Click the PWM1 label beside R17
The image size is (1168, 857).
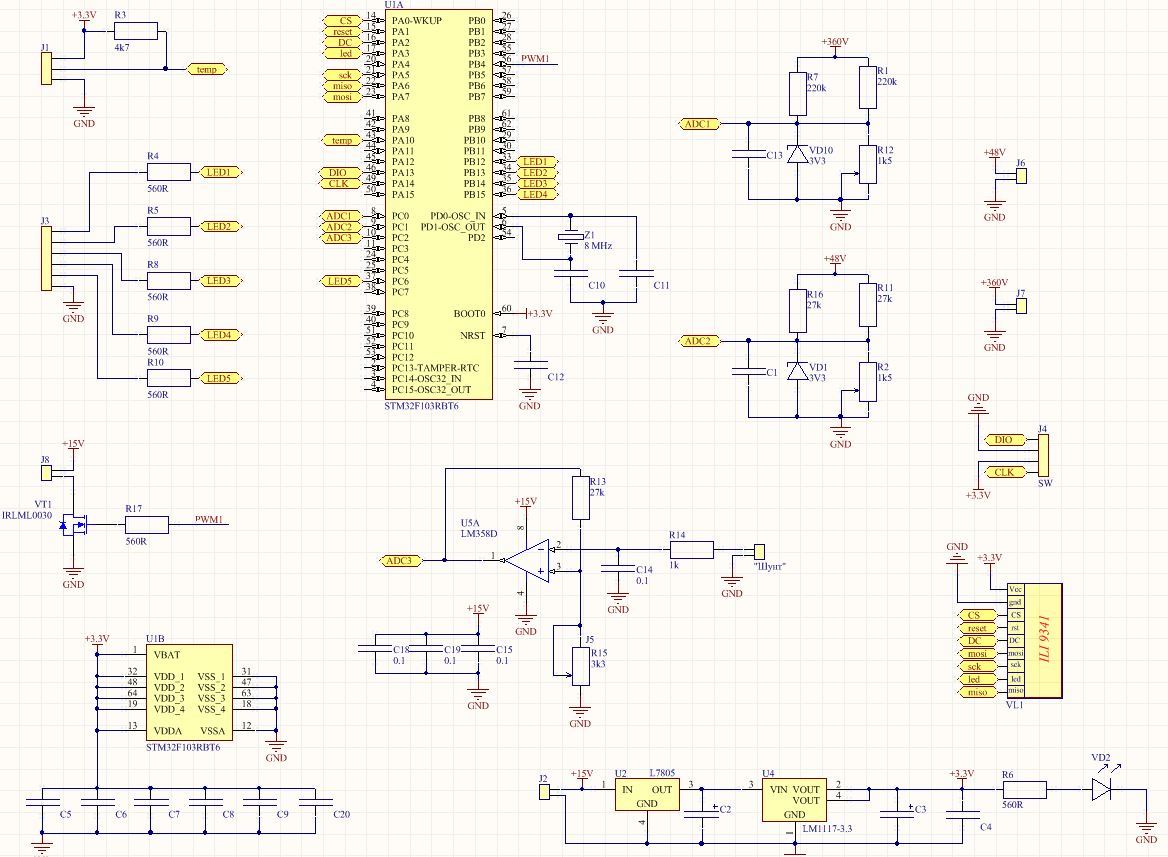click(209, 519)
